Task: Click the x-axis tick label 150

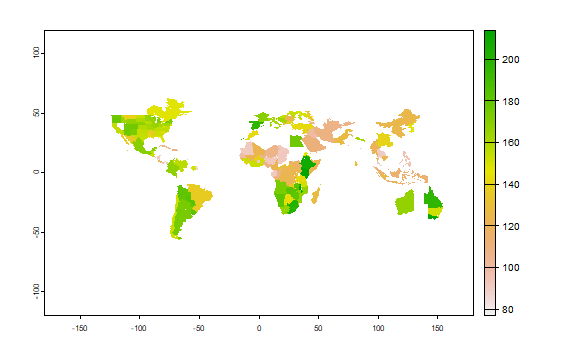Action: (437, 328)
